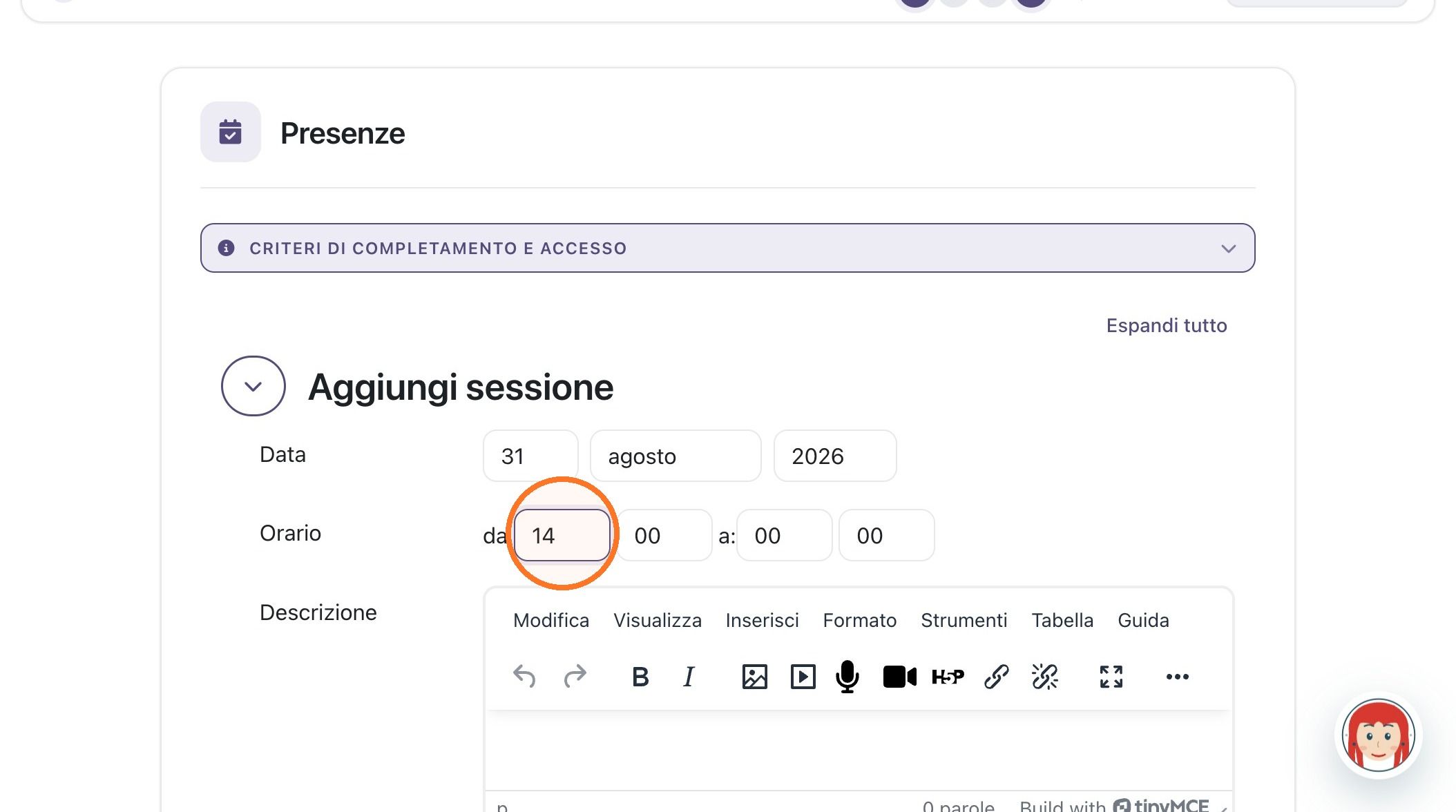The image size is (1456, 812).
Task: Click the 0 parole word count
Action: pyautogui.click(x=959, y=806)
